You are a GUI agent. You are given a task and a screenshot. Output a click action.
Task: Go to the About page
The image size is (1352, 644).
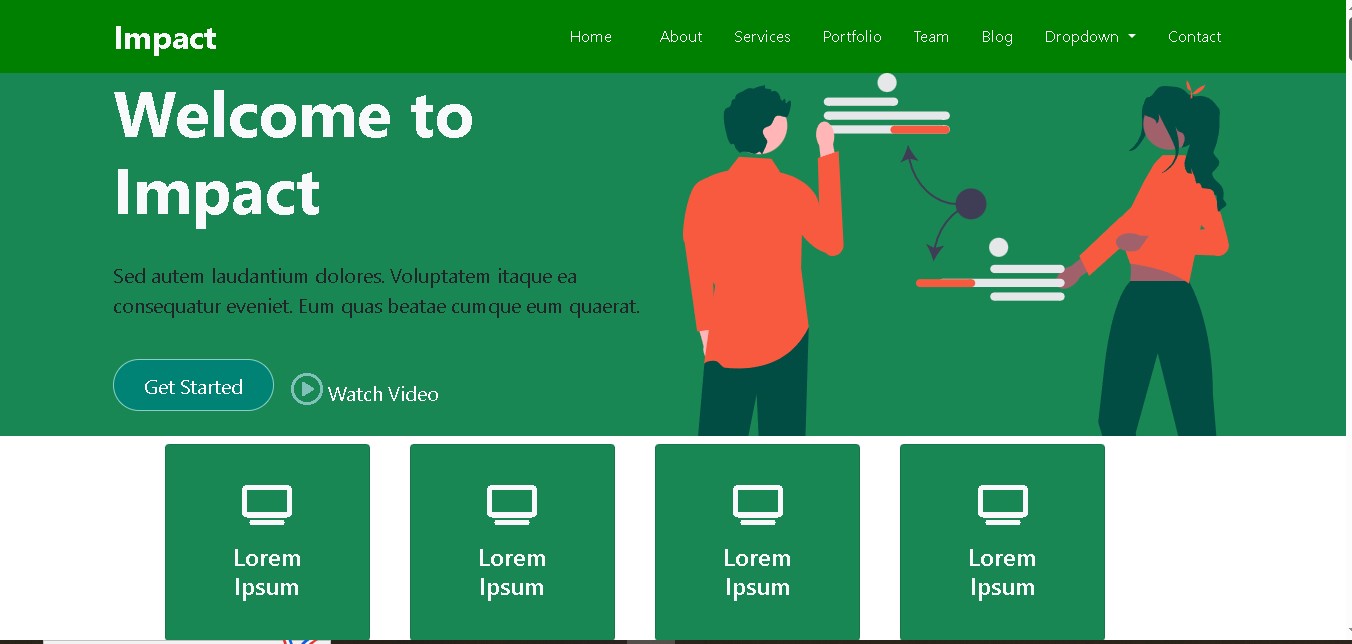coord(681,37)
